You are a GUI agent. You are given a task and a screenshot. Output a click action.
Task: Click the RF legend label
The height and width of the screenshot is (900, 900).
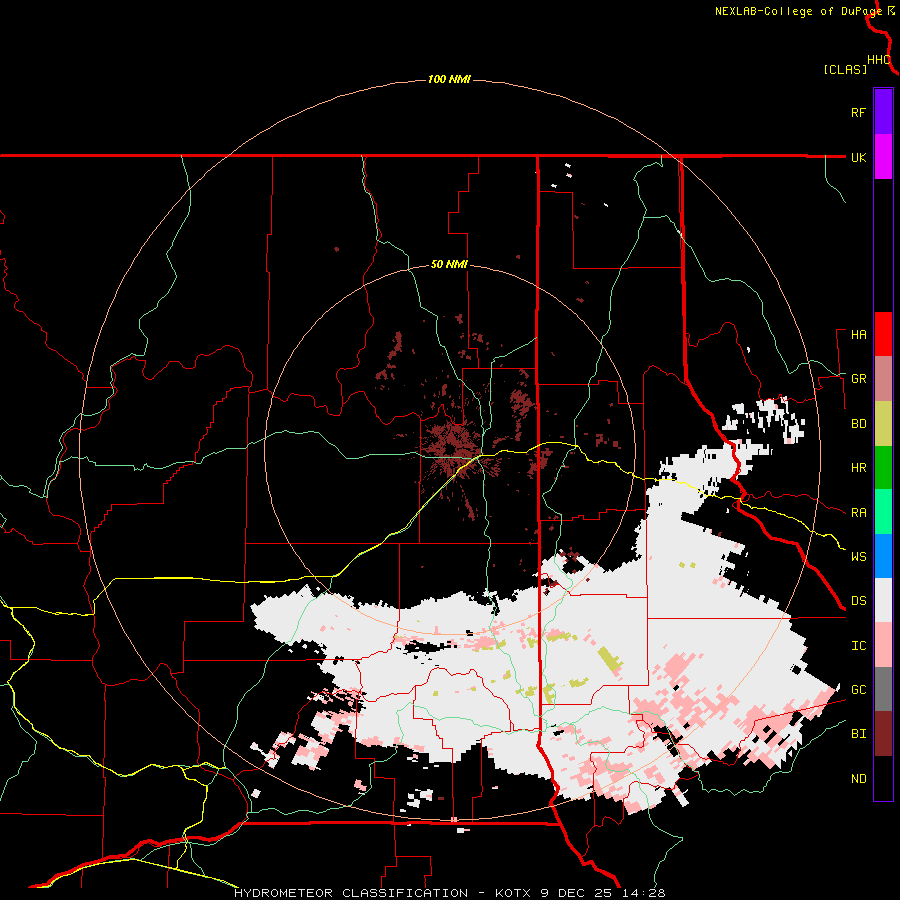858,112
